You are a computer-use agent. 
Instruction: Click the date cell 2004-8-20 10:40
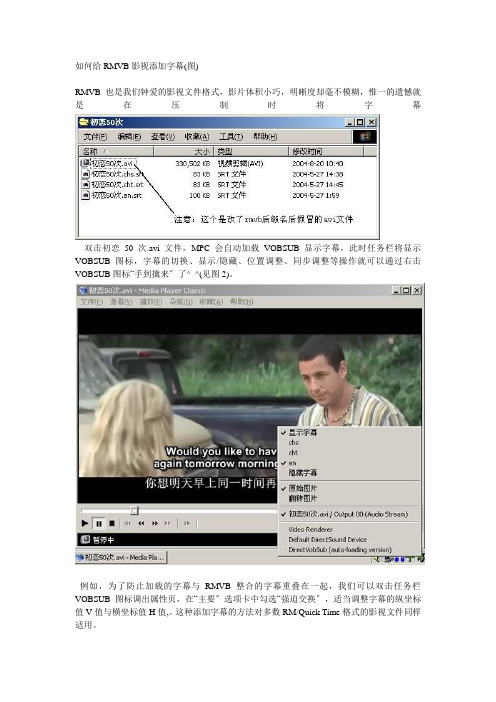click(x=318, y=163)
